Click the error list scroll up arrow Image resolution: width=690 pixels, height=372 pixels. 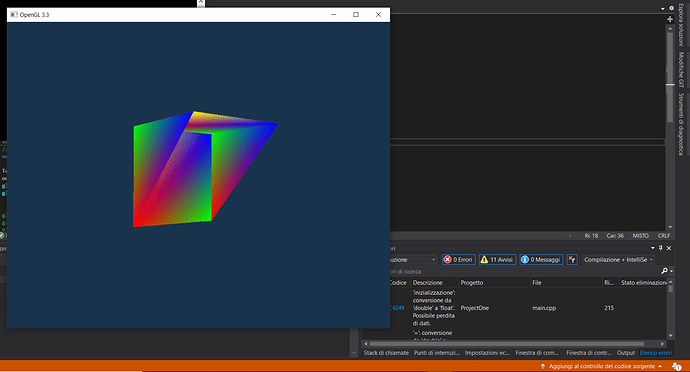coord(671,282)
